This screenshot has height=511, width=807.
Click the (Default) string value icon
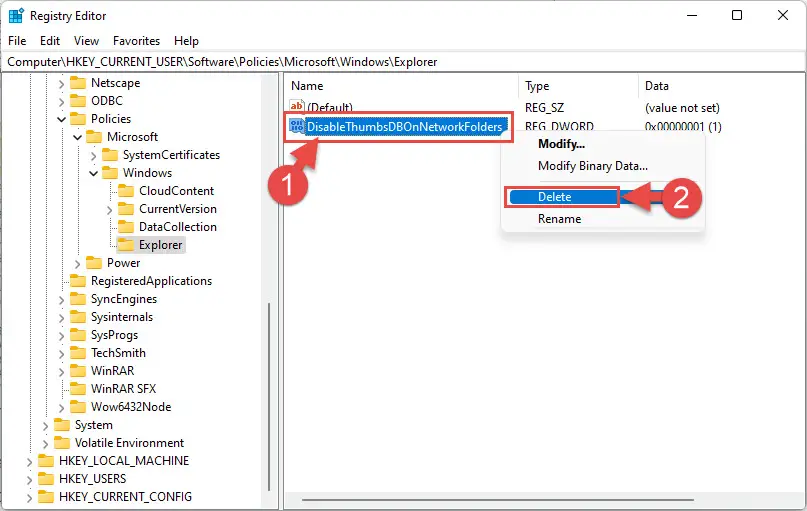[297, 106]
